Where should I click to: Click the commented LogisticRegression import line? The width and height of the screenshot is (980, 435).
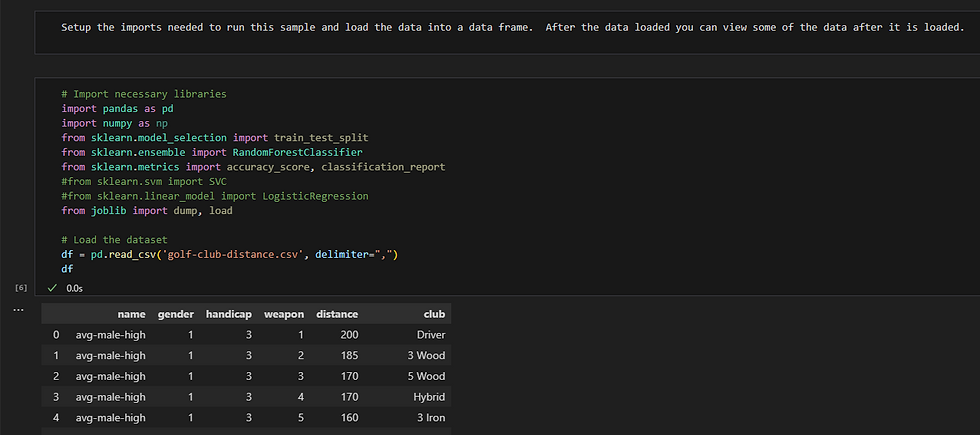click(215, 196)
